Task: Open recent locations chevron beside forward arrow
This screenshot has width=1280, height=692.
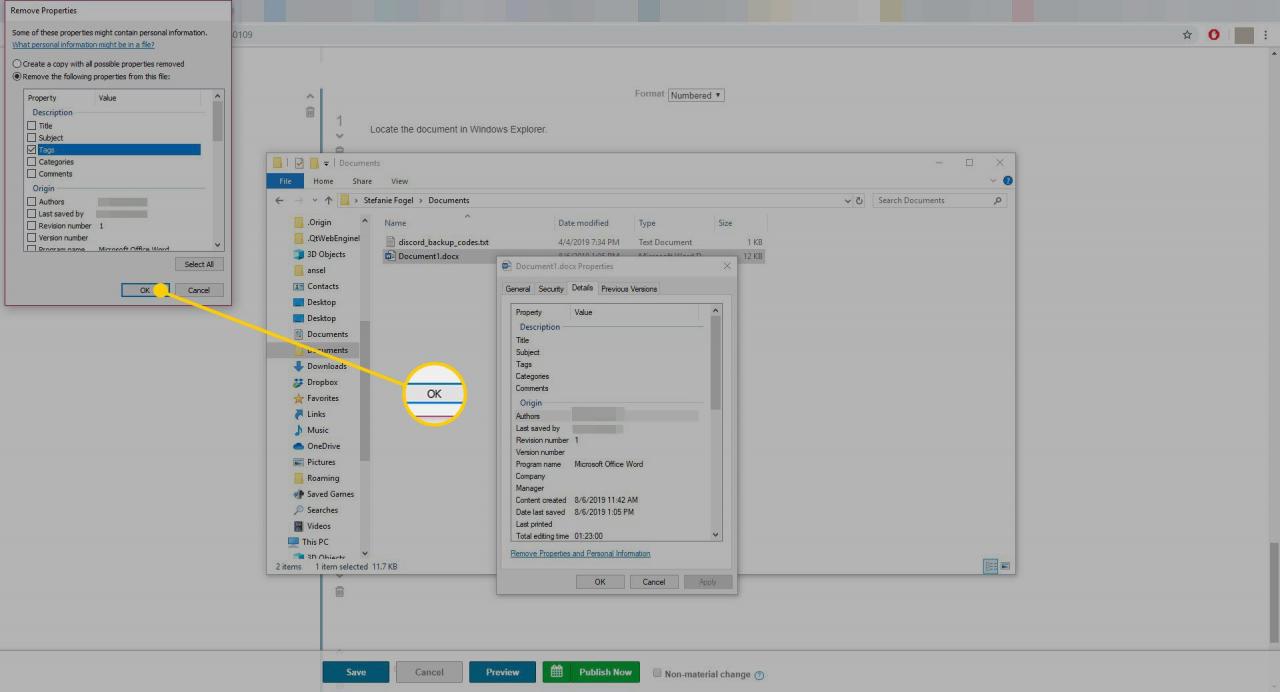Action: point(315,200)
